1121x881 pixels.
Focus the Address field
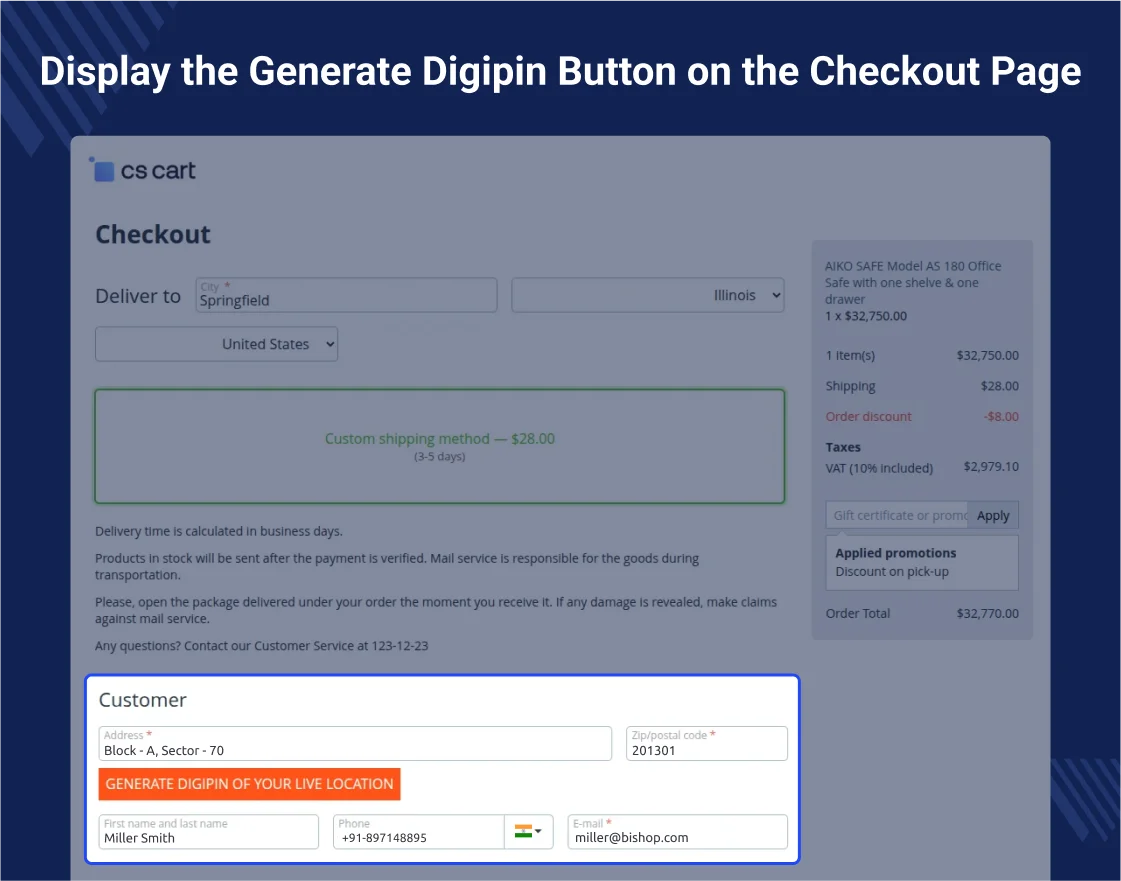(355, 744)
